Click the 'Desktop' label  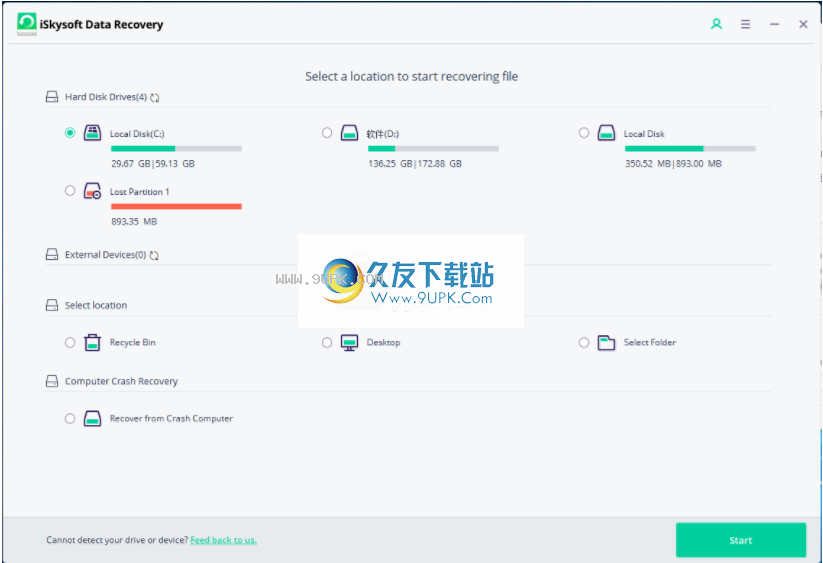(383, 342)
